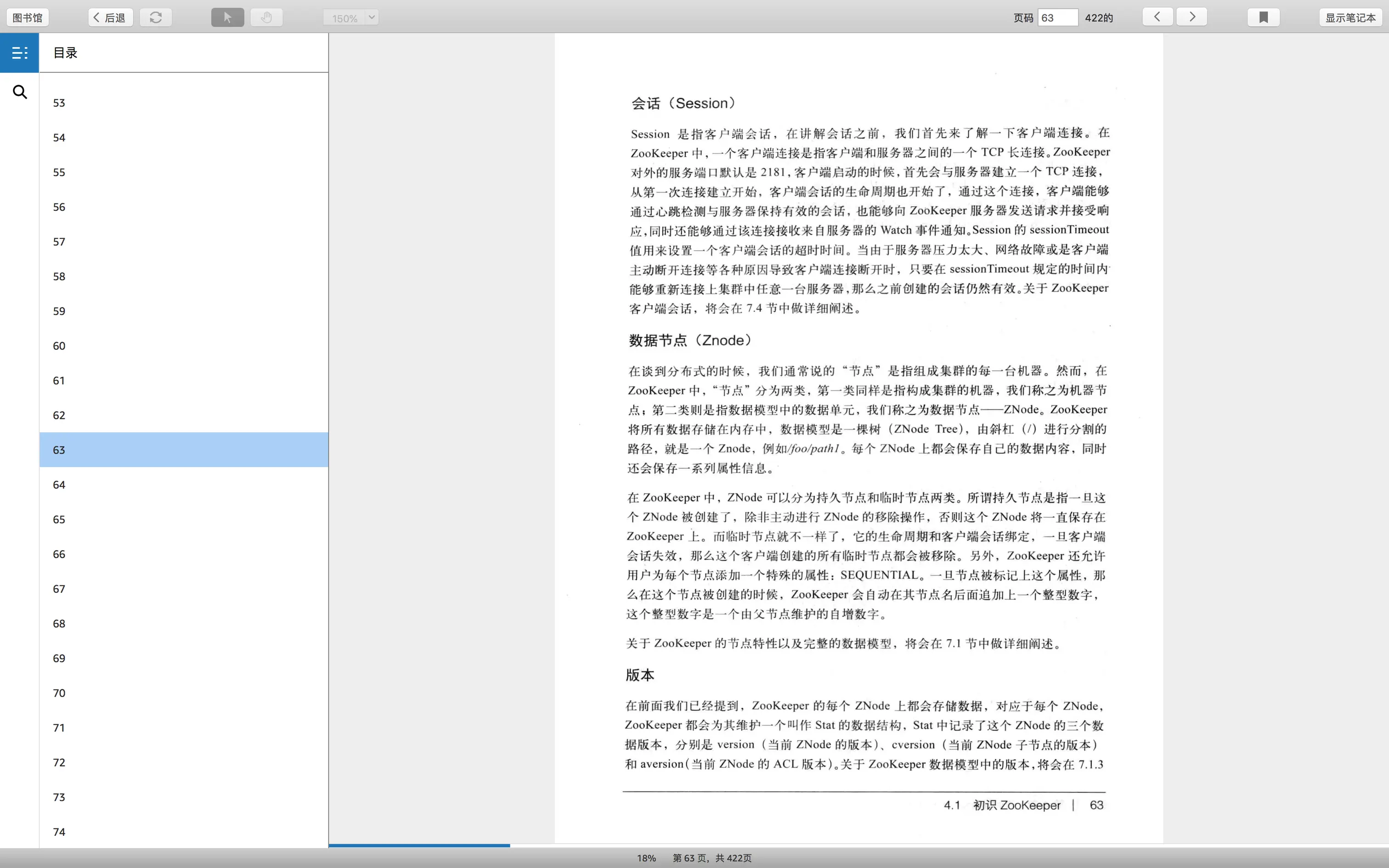Click the 目录 contents header
The image size is (1389, 868).
pos(65,53)
